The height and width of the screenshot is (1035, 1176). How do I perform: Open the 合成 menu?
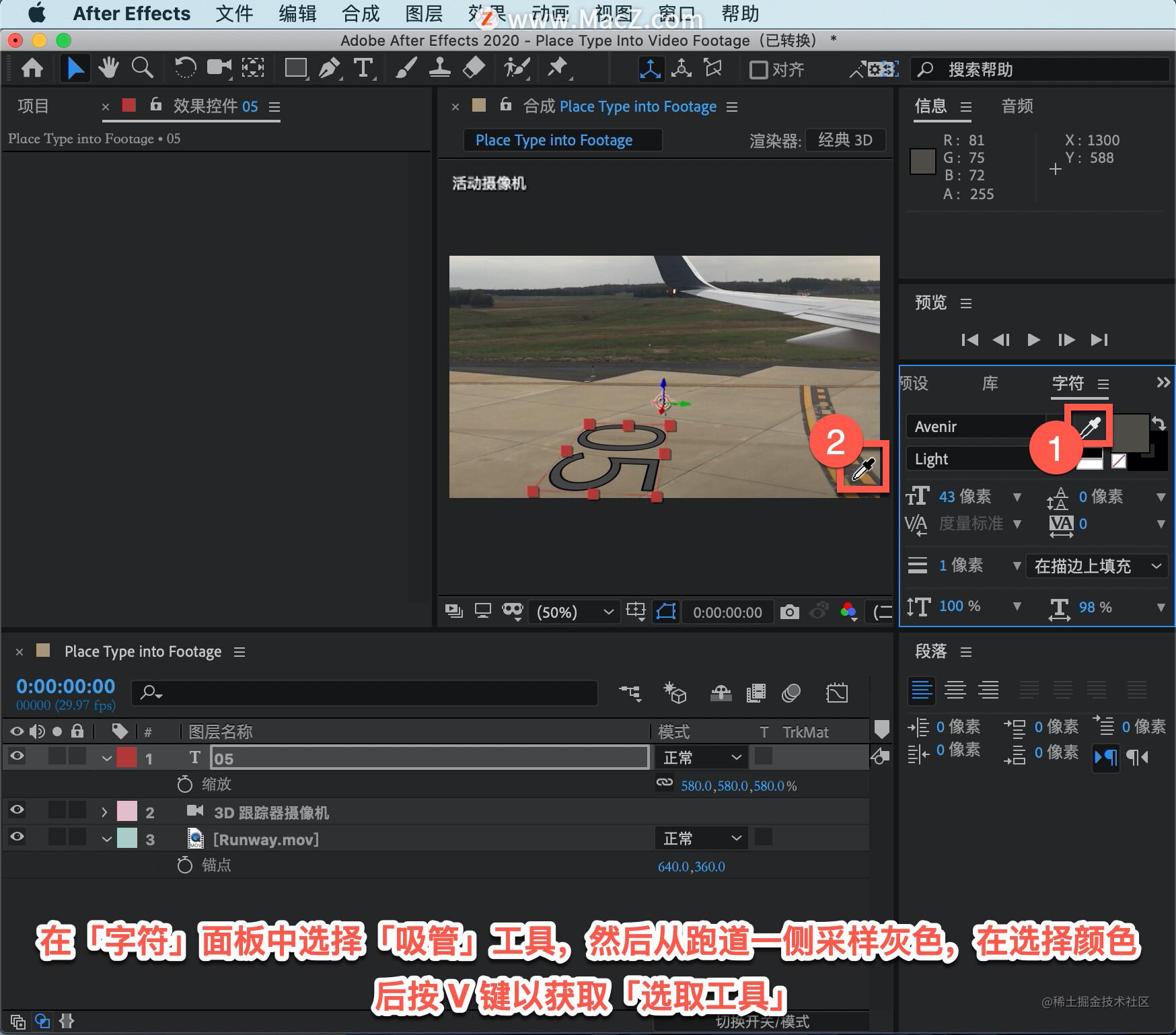(x=361, y=13)
